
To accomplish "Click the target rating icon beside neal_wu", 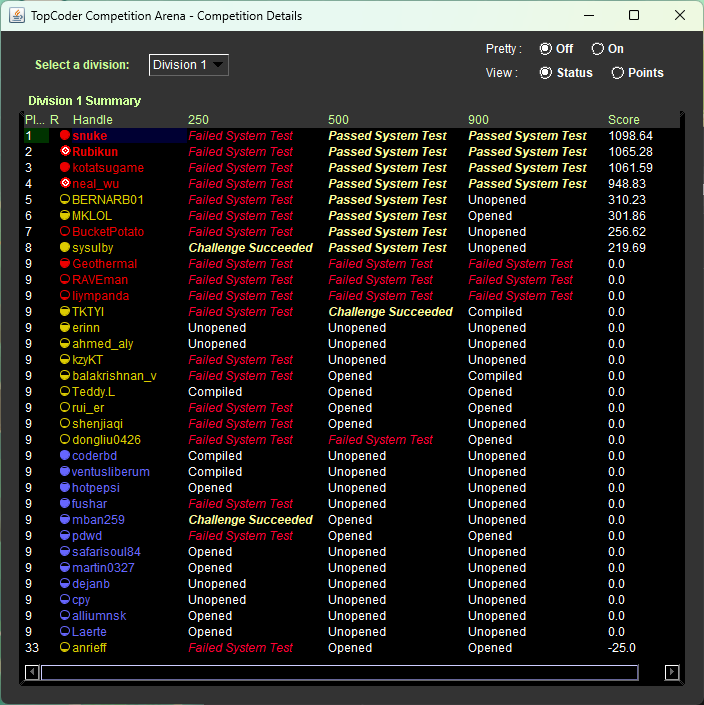I will [x=65, y=183].
